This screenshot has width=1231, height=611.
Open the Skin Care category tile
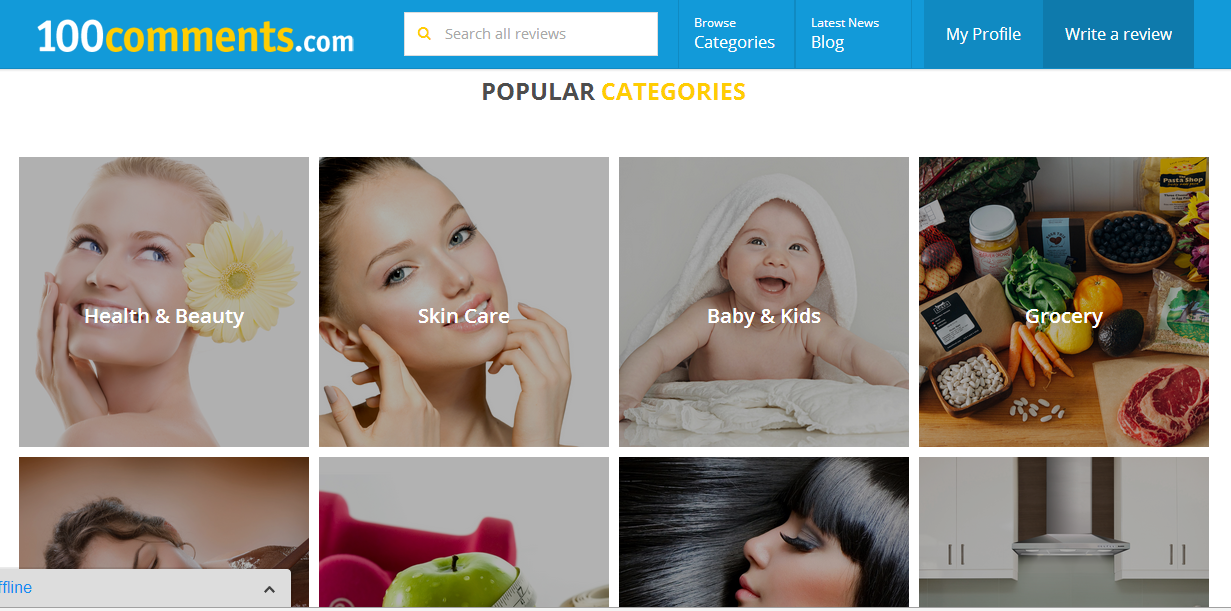coord(464,302)
